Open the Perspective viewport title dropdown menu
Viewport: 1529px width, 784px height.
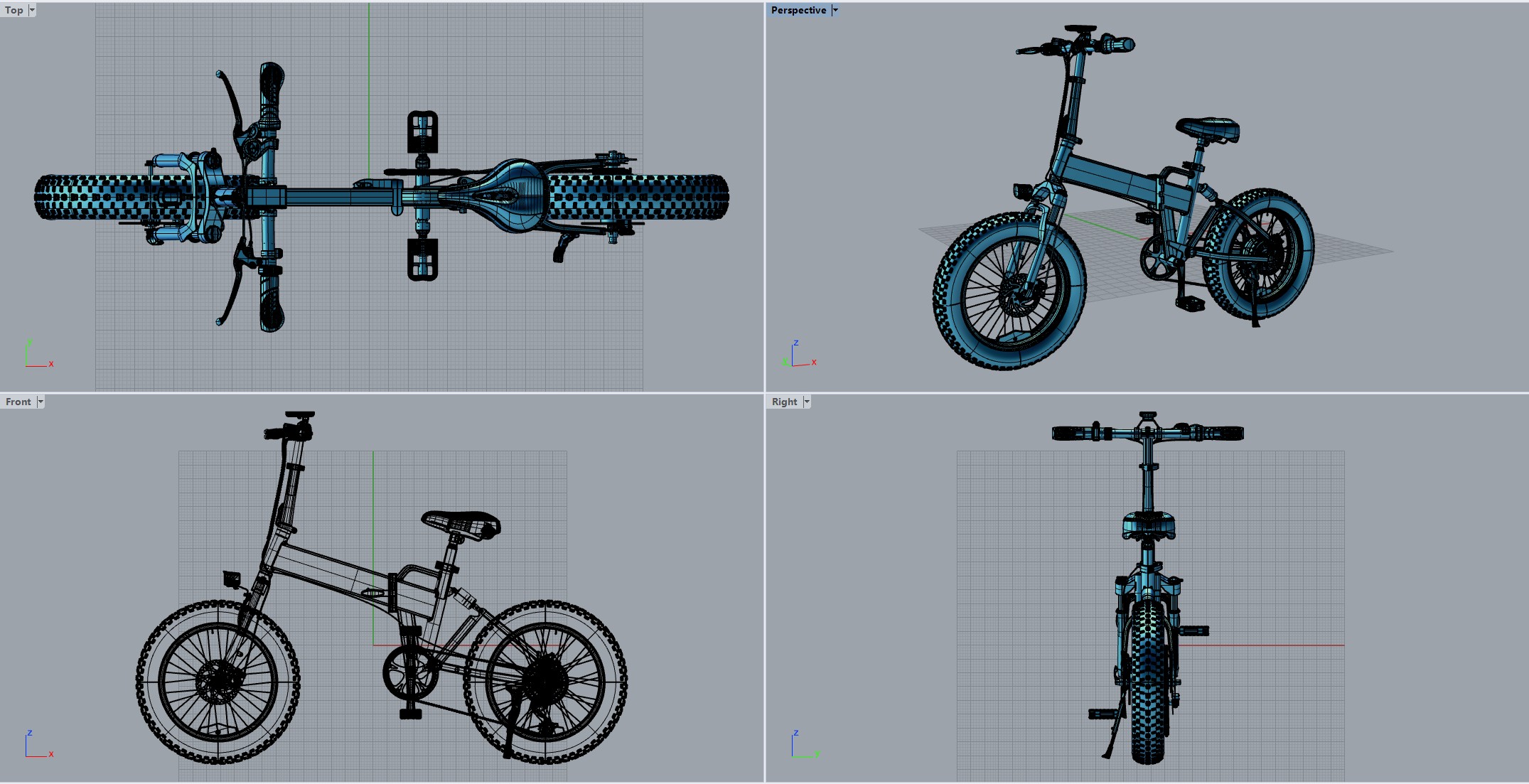(834, 10)
